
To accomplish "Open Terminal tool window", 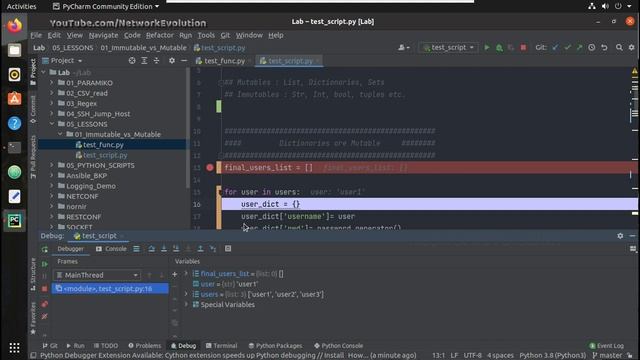I will (x=221, y=346).
